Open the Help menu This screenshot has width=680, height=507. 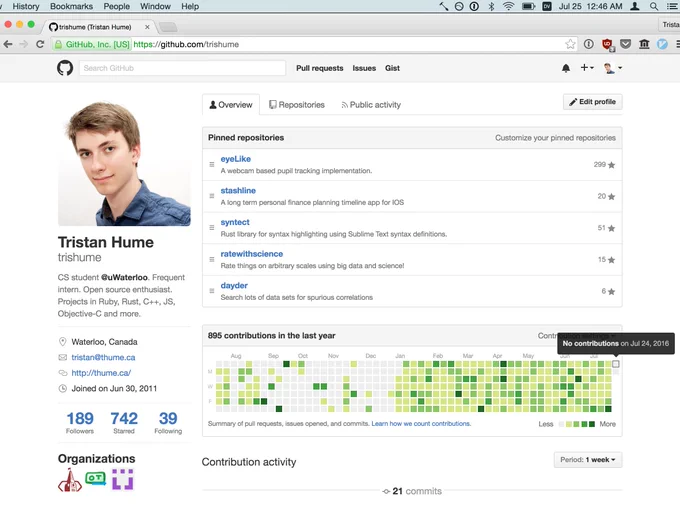point(190,6)
